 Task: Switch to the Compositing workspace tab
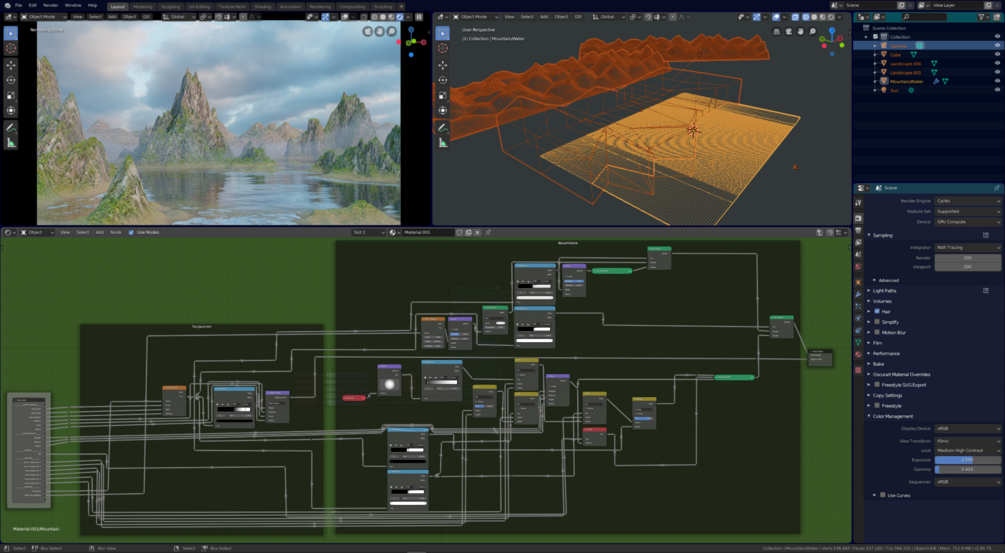tap(352, 6)
